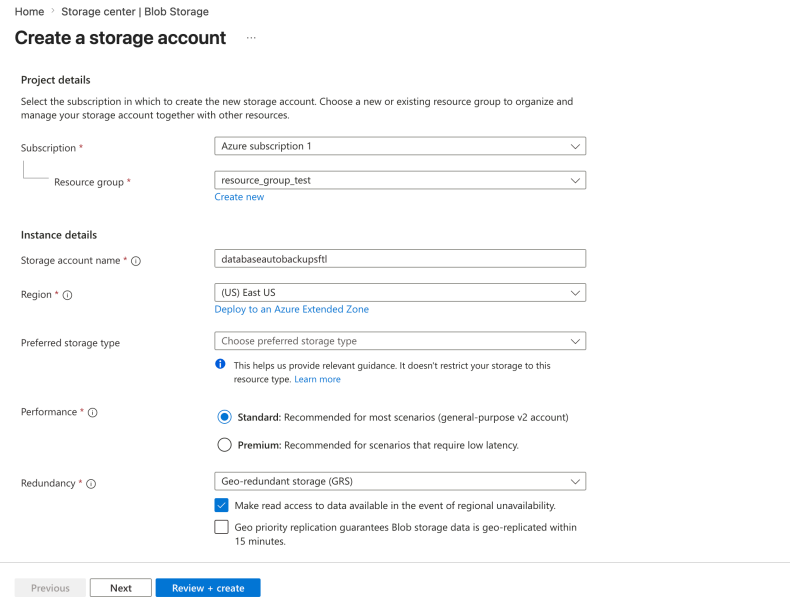
Task: Select Standard performance option
Action: (224, 417)
